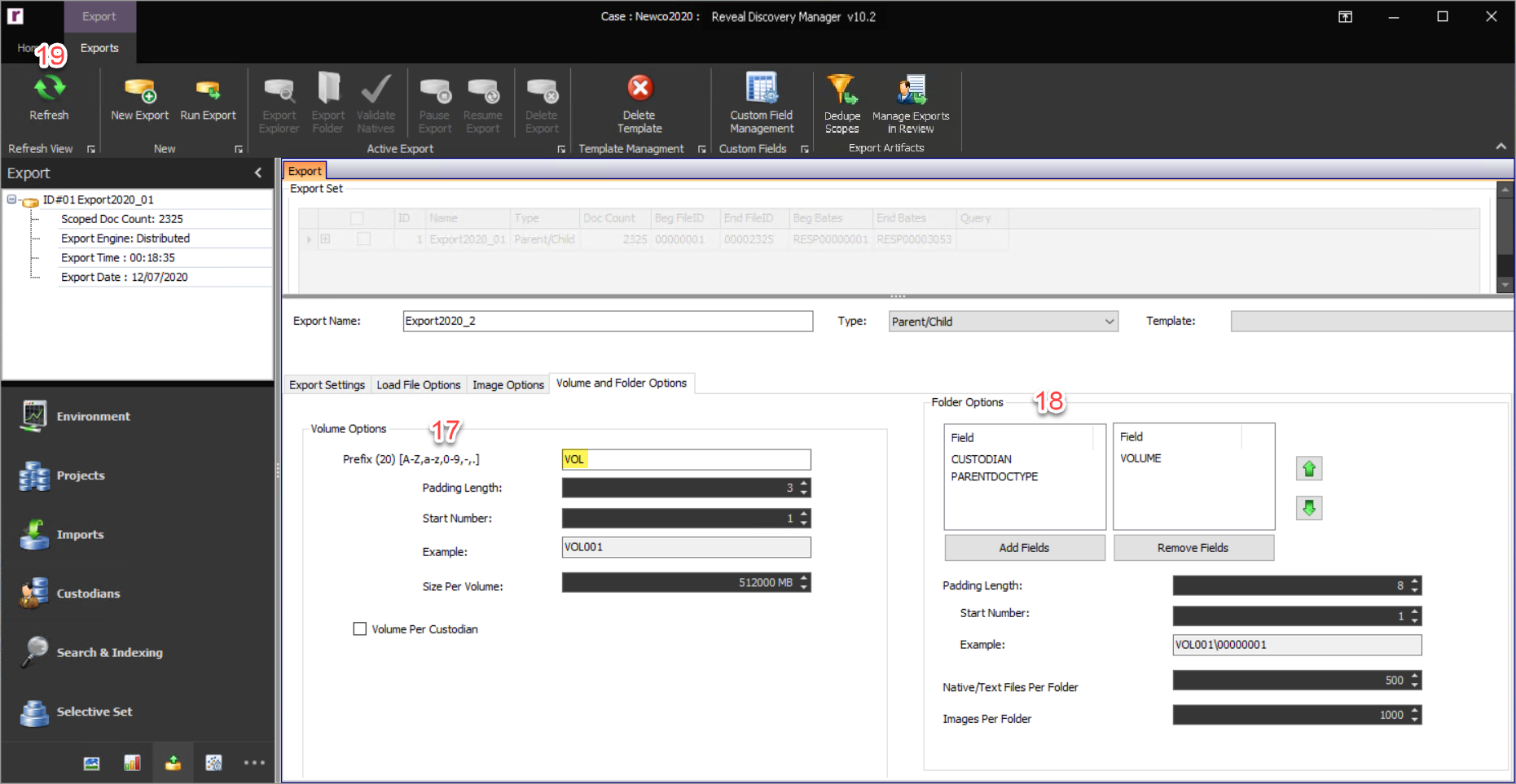Open the Exports ribbon tab
Viewport: 1516px width, 784px height.
[99, 48]
